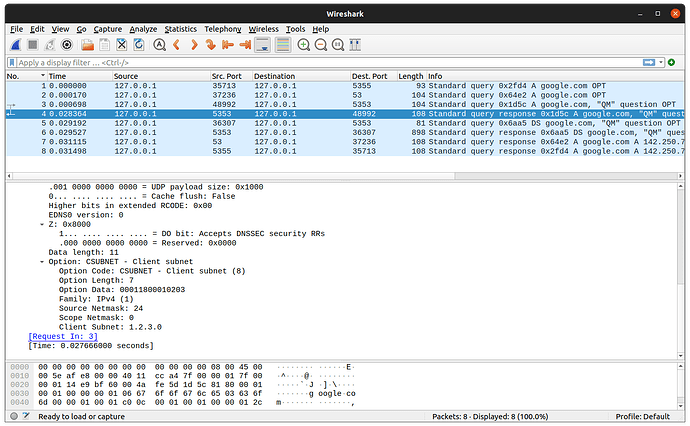This screenshot has width=690, height=426.
Task: Reset text to normal size icon
Action: (338, 45)
